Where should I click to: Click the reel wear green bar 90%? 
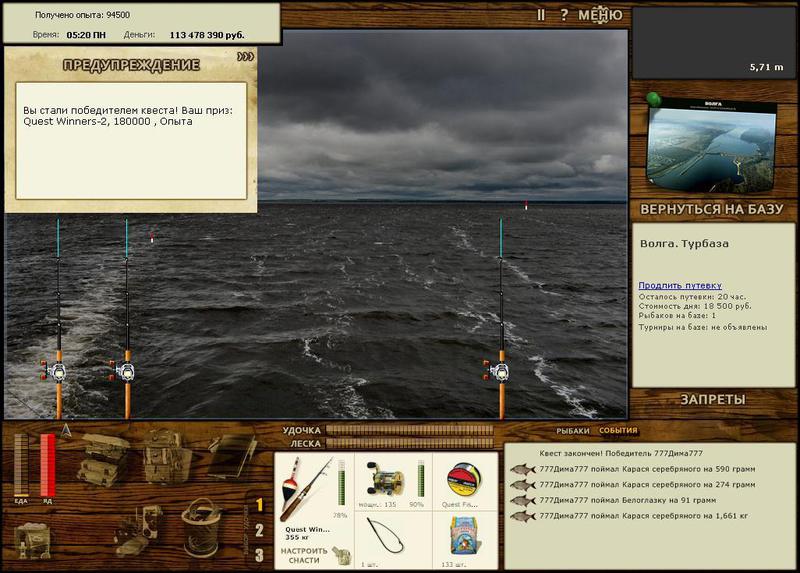coord(421,478)
